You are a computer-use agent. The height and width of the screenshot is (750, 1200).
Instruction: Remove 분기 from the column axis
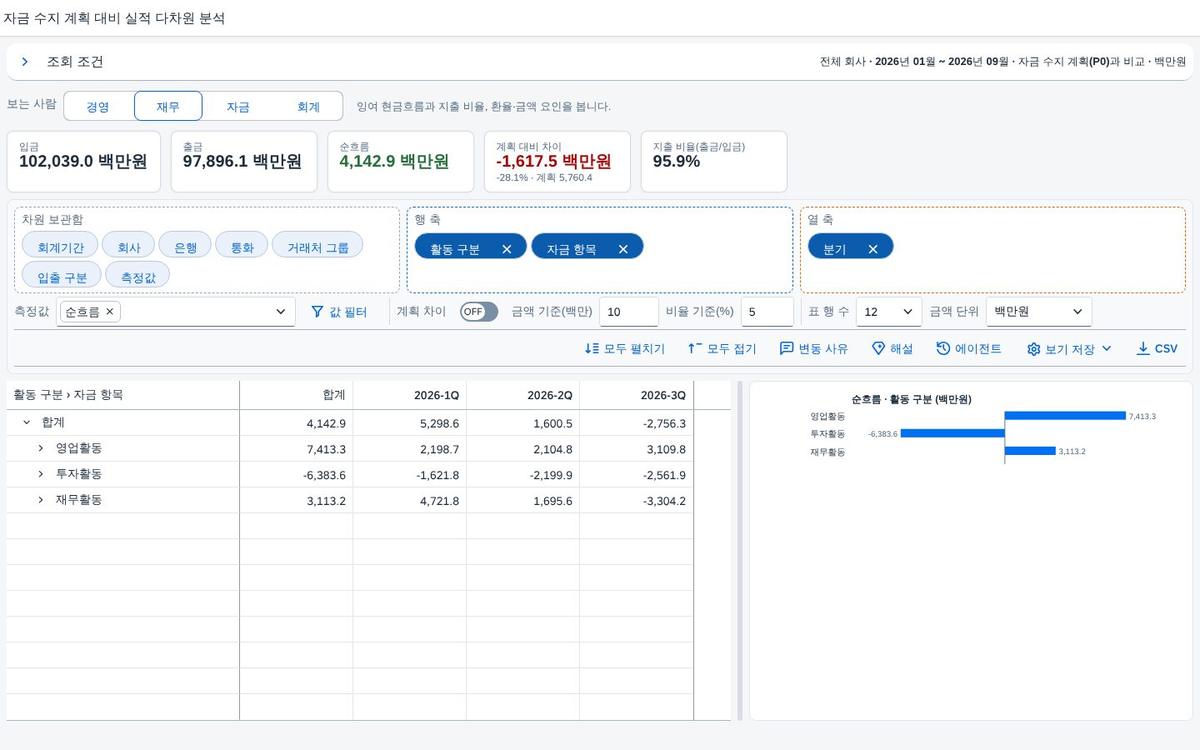[873, 249]
